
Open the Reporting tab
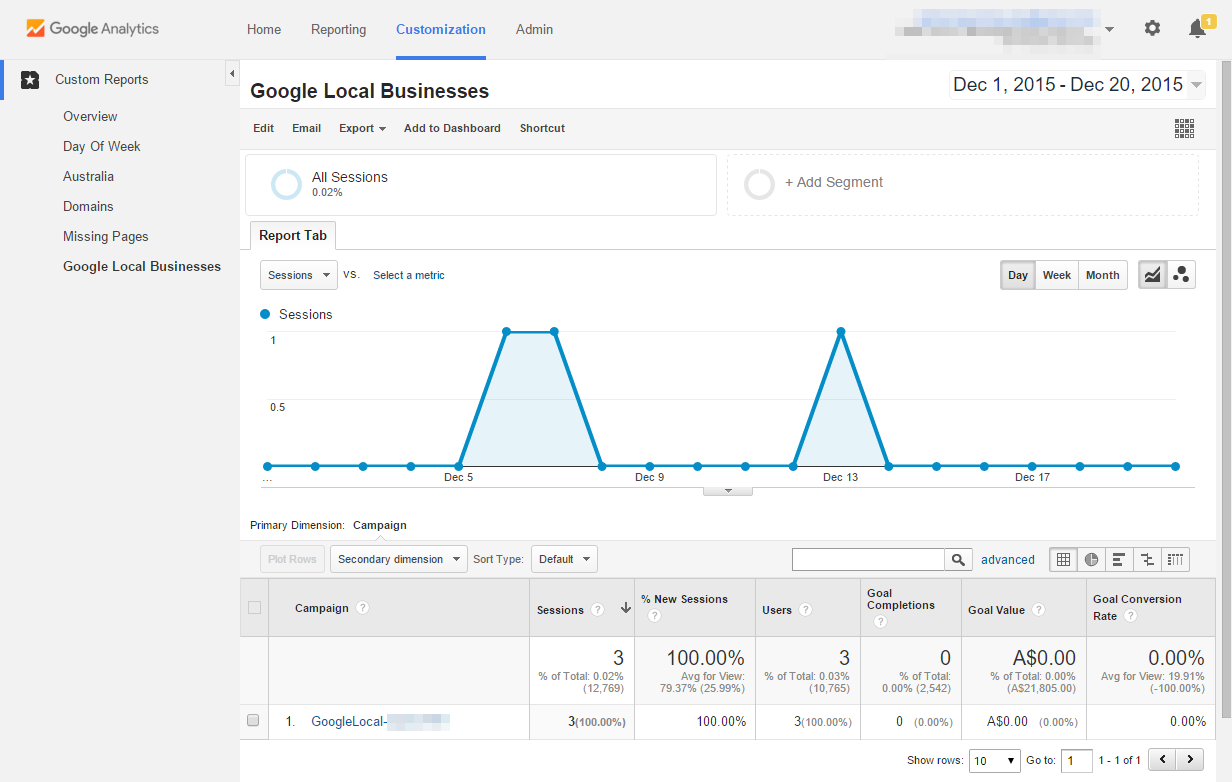click(339, 29)
